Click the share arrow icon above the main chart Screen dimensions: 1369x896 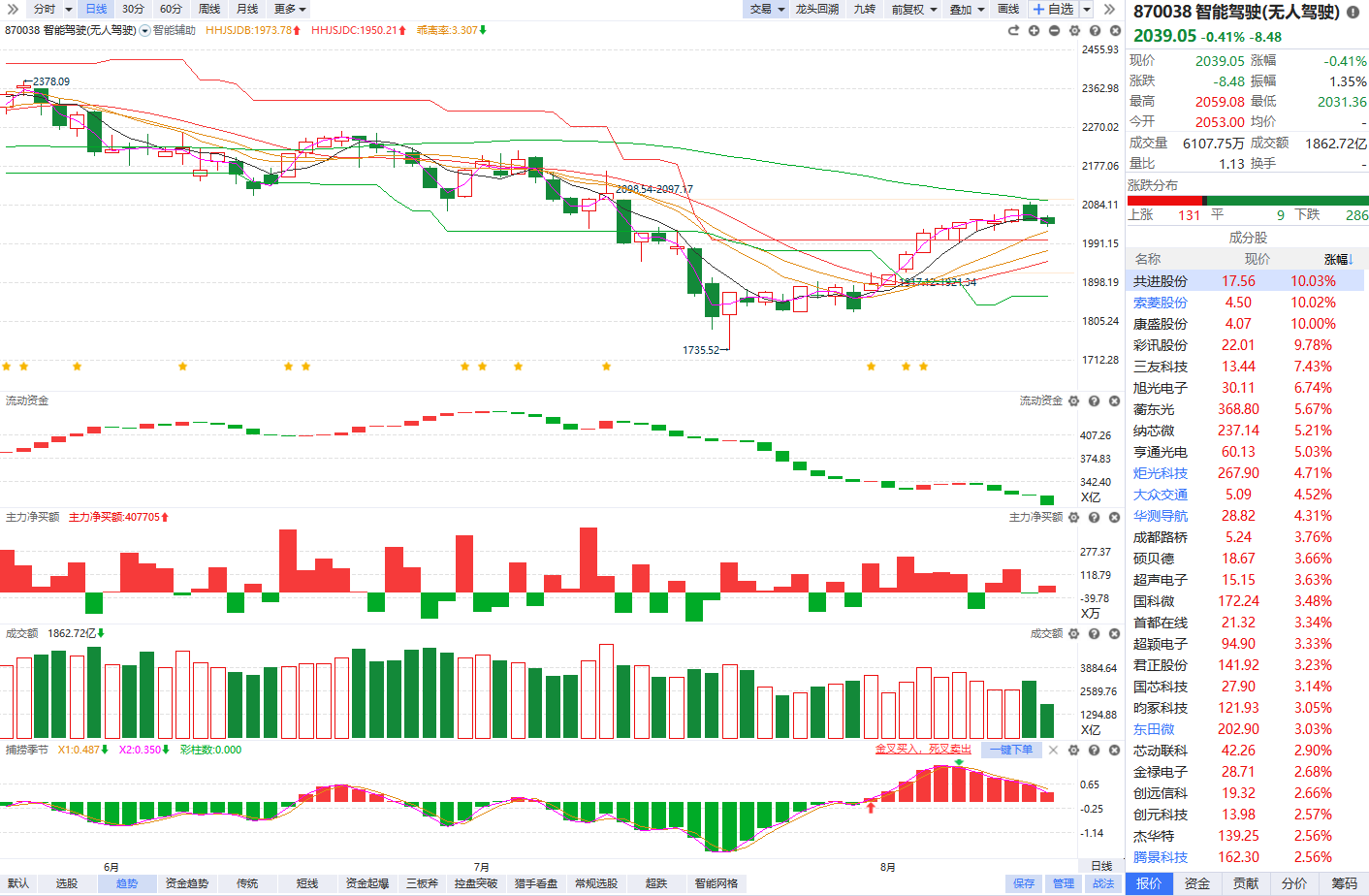[1014, 31]
